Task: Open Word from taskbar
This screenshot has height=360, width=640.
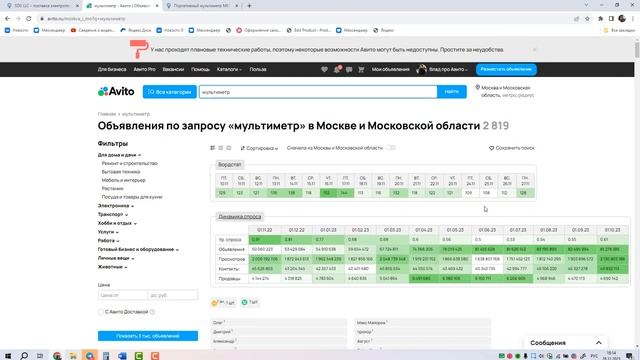Action: point(122,356)
